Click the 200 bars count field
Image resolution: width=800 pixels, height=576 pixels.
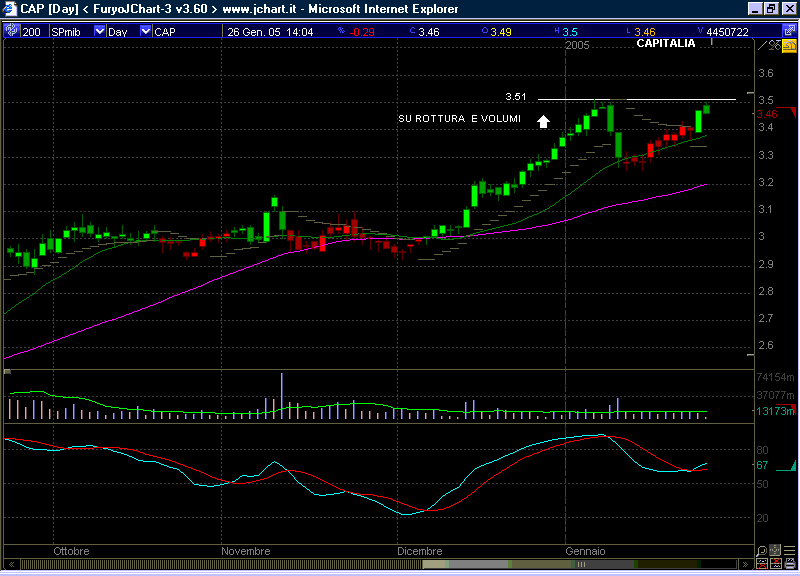tap(32, 31)
